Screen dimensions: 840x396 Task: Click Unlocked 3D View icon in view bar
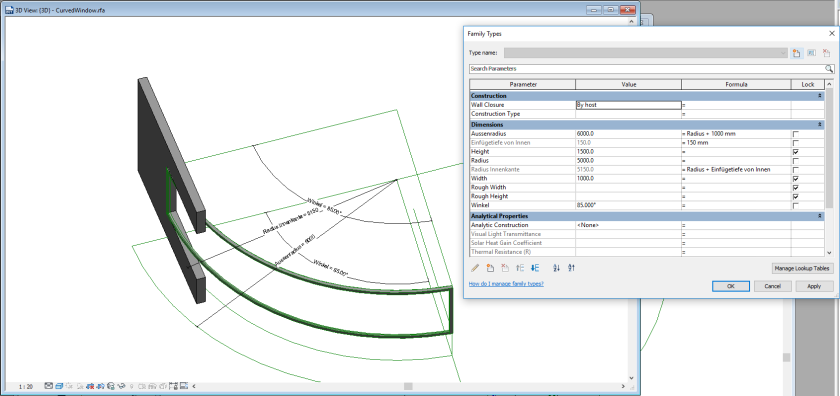[x=110, y=386]
